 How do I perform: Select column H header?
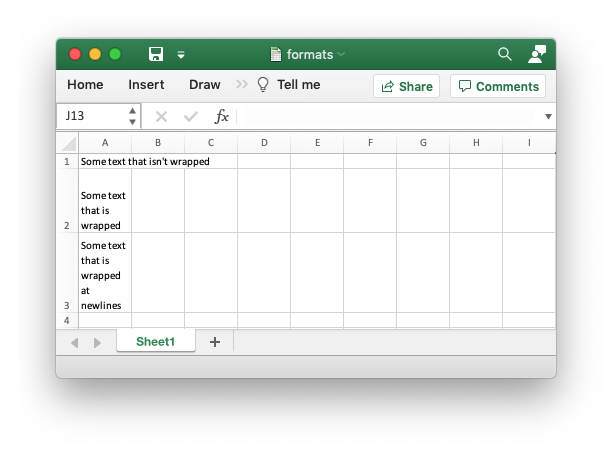pyautogui.click(x=476, y=143)
